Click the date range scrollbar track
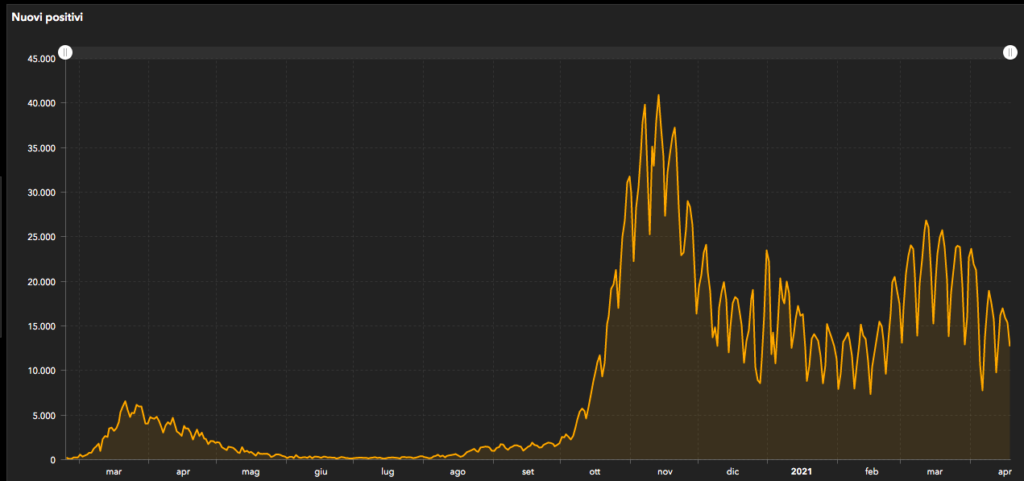This screenshot has height=481, width=1024. point(538,53)
